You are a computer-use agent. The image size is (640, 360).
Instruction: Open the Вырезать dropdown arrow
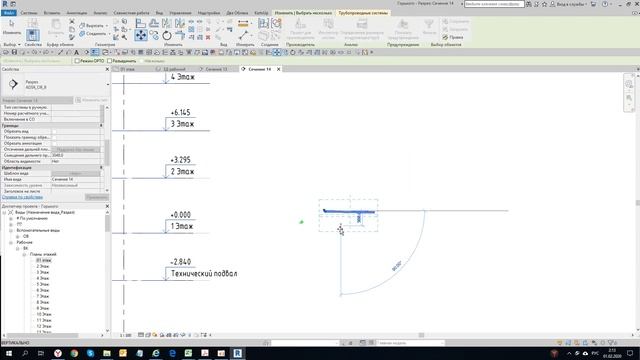pos(107,26)
